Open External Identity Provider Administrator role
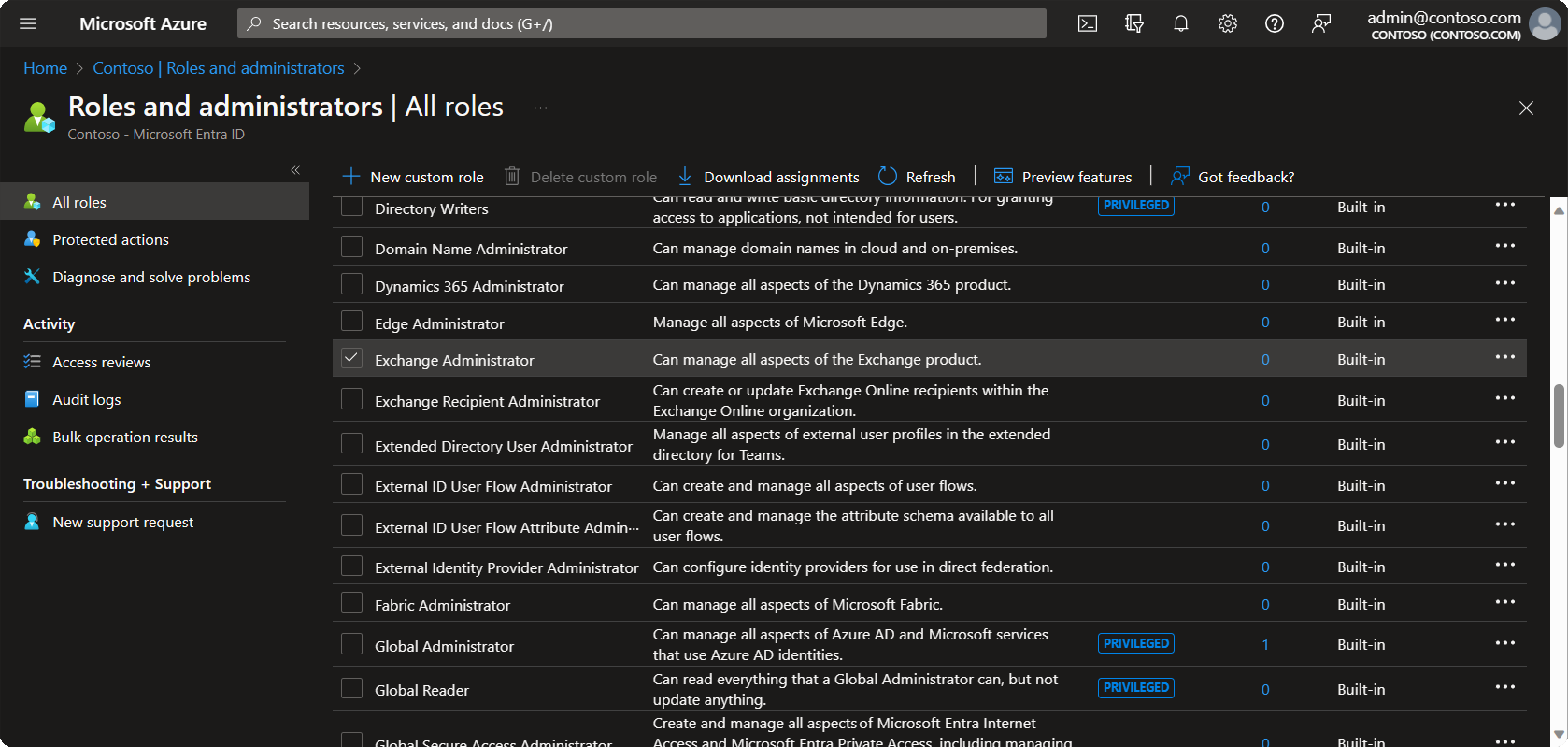The image size is (1568, 747). pyautogui.click(x=506, y=567)
